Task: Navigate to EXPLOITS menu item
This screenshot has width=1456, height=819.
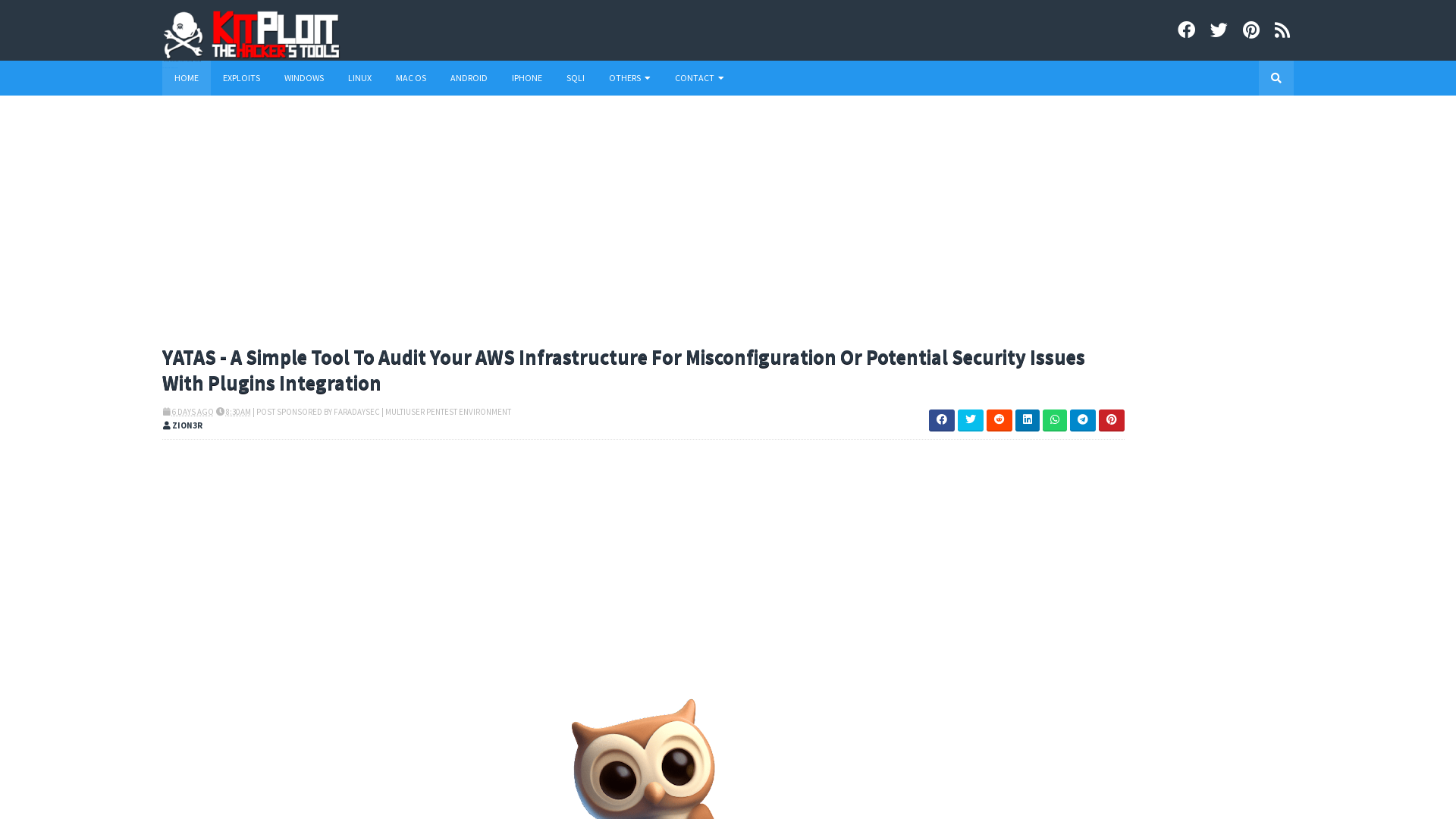Action: point(241,77)
